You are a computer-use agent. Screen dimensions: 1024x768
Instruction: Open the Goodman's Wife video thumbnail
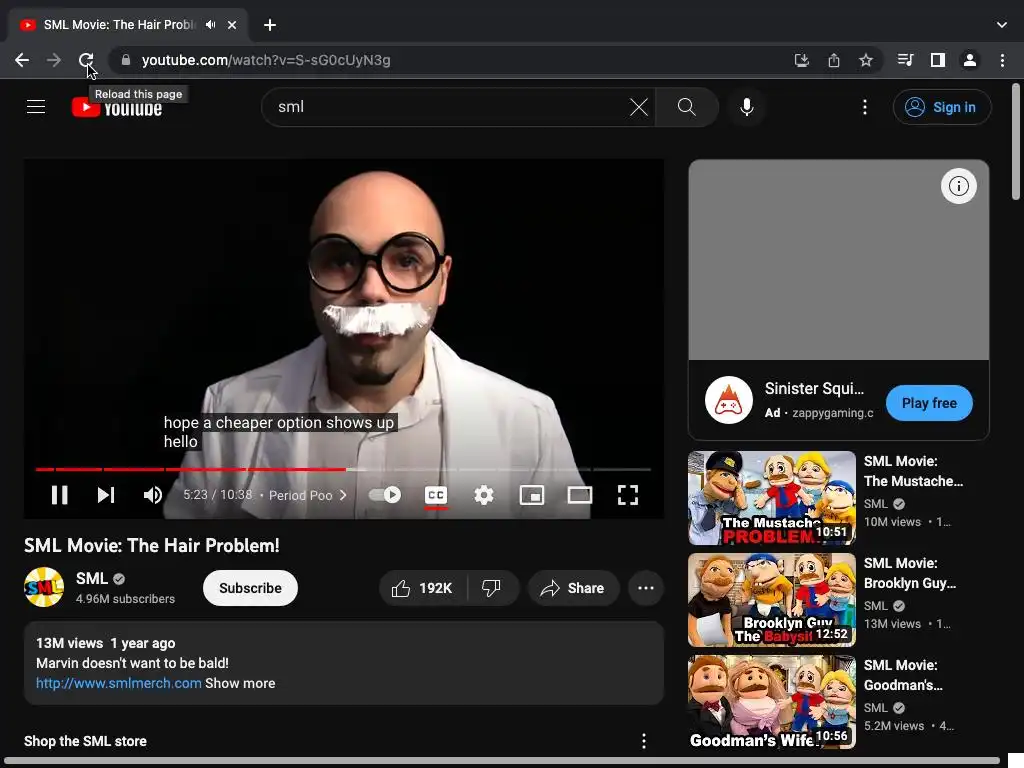(771, 701)
